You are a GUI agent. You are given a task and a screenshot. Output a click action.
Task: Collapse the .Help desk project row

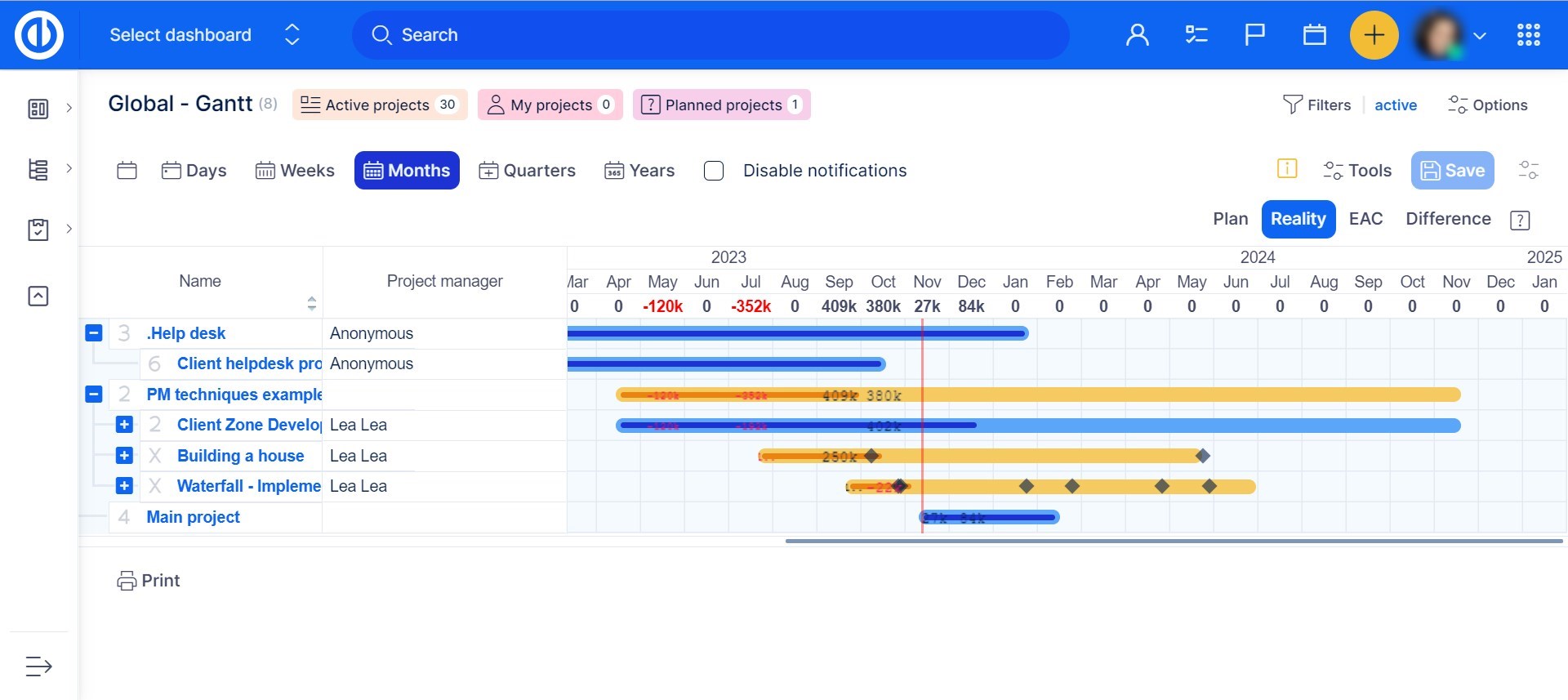coord(94,333)
